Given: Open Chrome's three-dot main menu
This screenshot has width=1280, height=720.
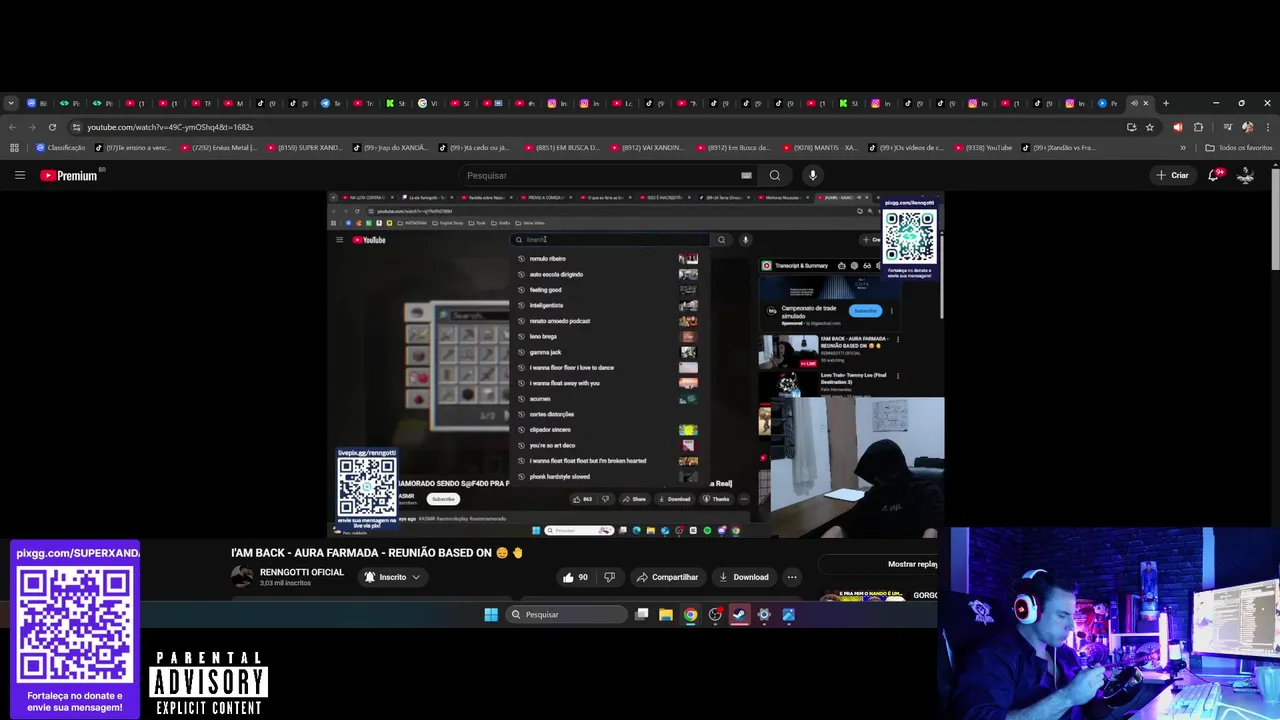Looking at the screenshot, I should coord(1267,127).
